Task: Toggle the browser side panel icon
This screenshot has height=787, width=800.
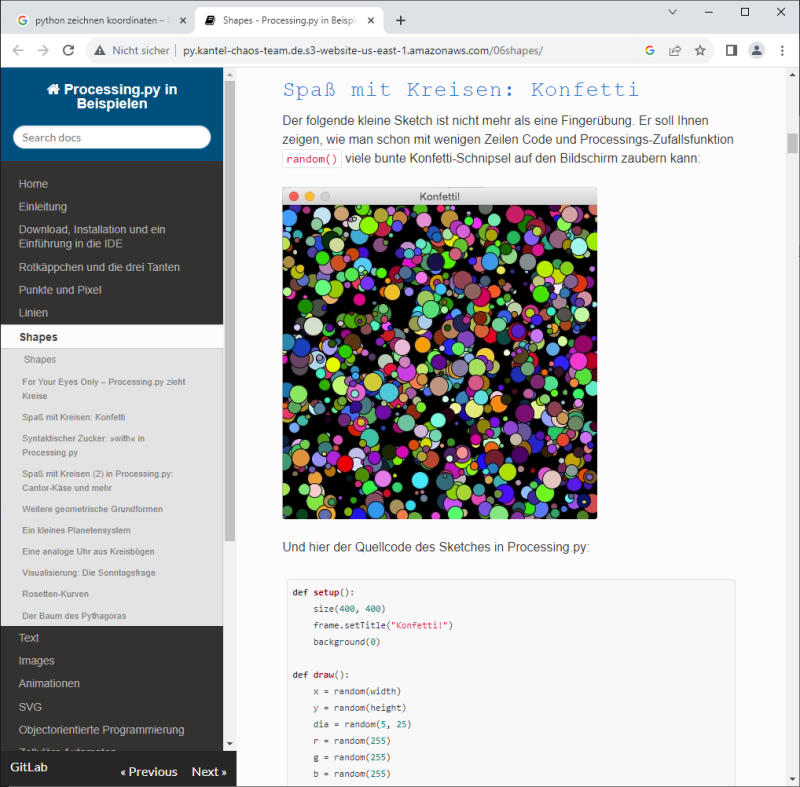Action: click(x=731, y=50)
